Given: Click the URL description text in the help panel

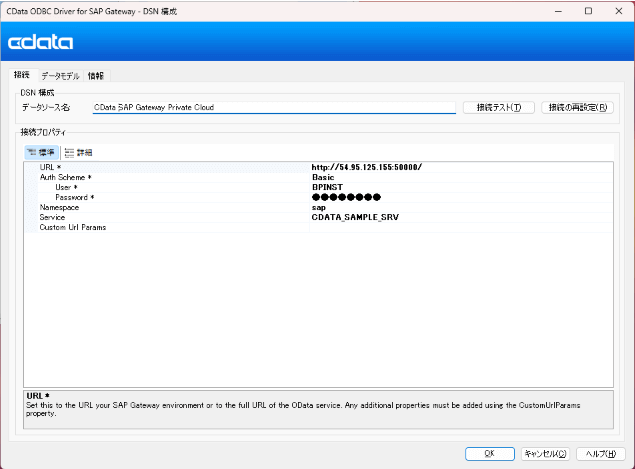Looking at the screenshot, I should coord(303,409).
